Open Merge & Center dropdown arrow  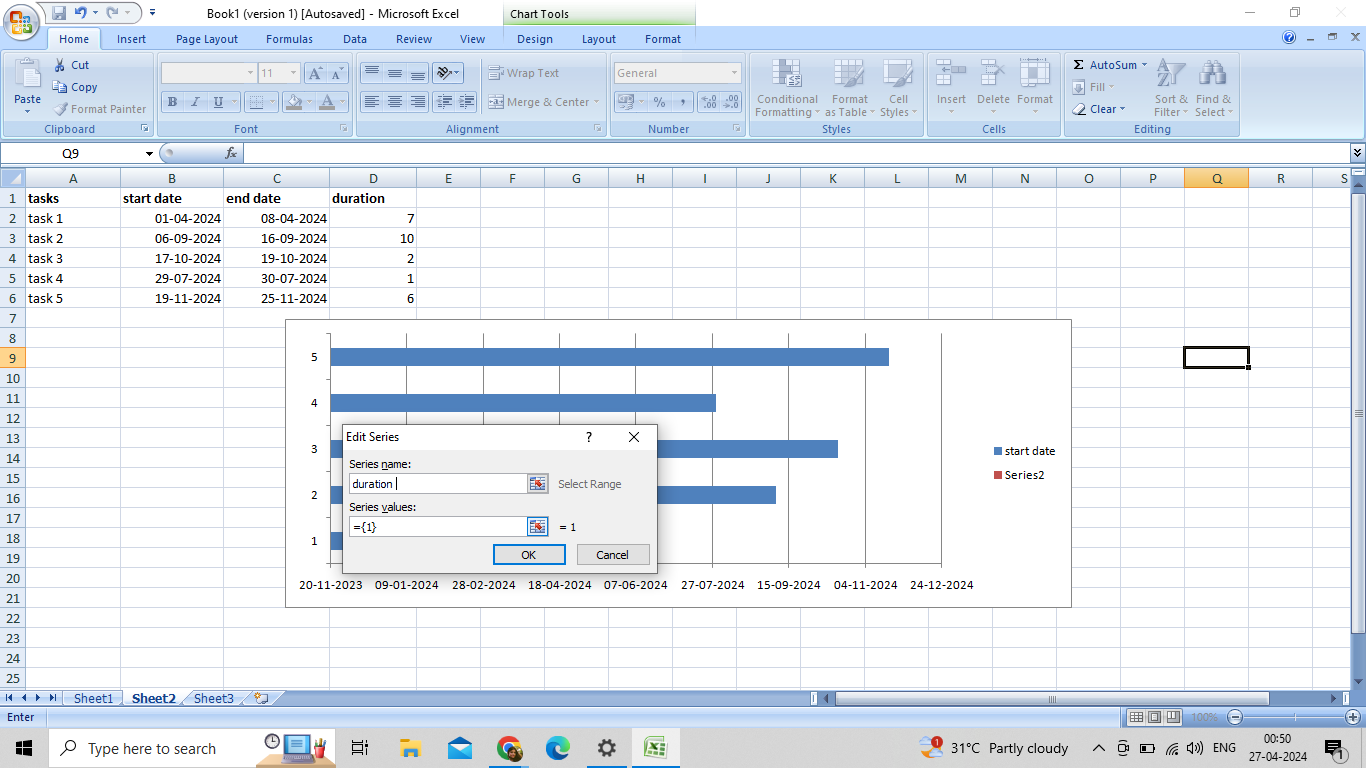[x=596, y=102]
